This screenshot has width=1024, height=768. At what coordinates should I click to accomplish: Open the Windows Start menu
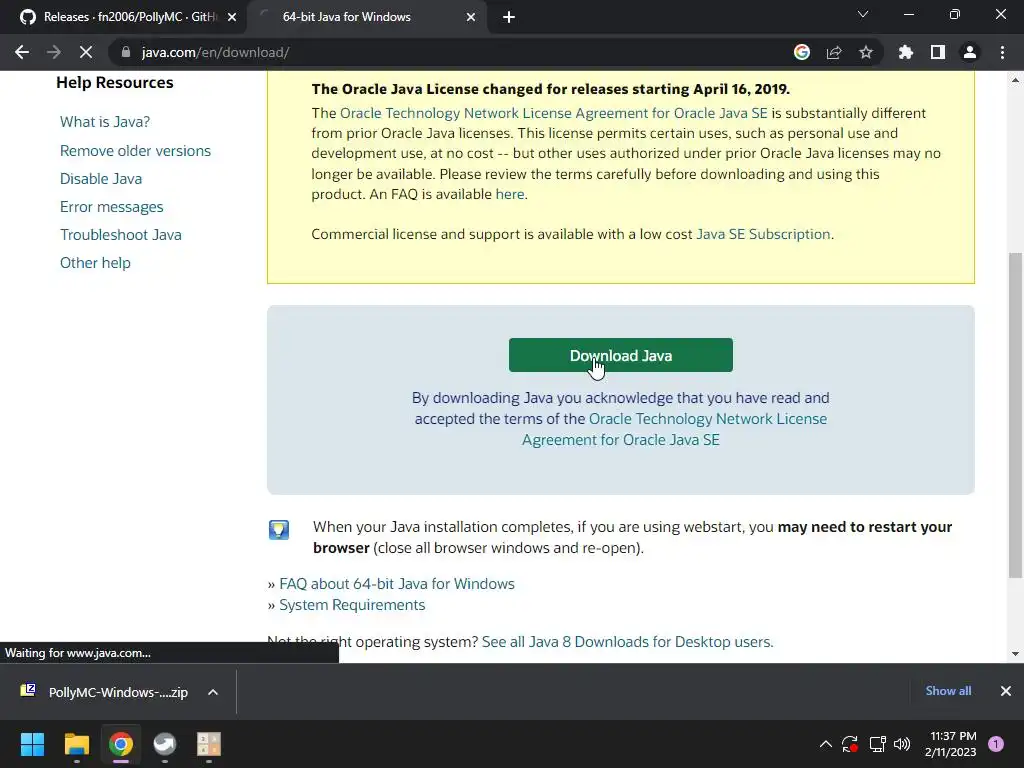pos(32,744)
